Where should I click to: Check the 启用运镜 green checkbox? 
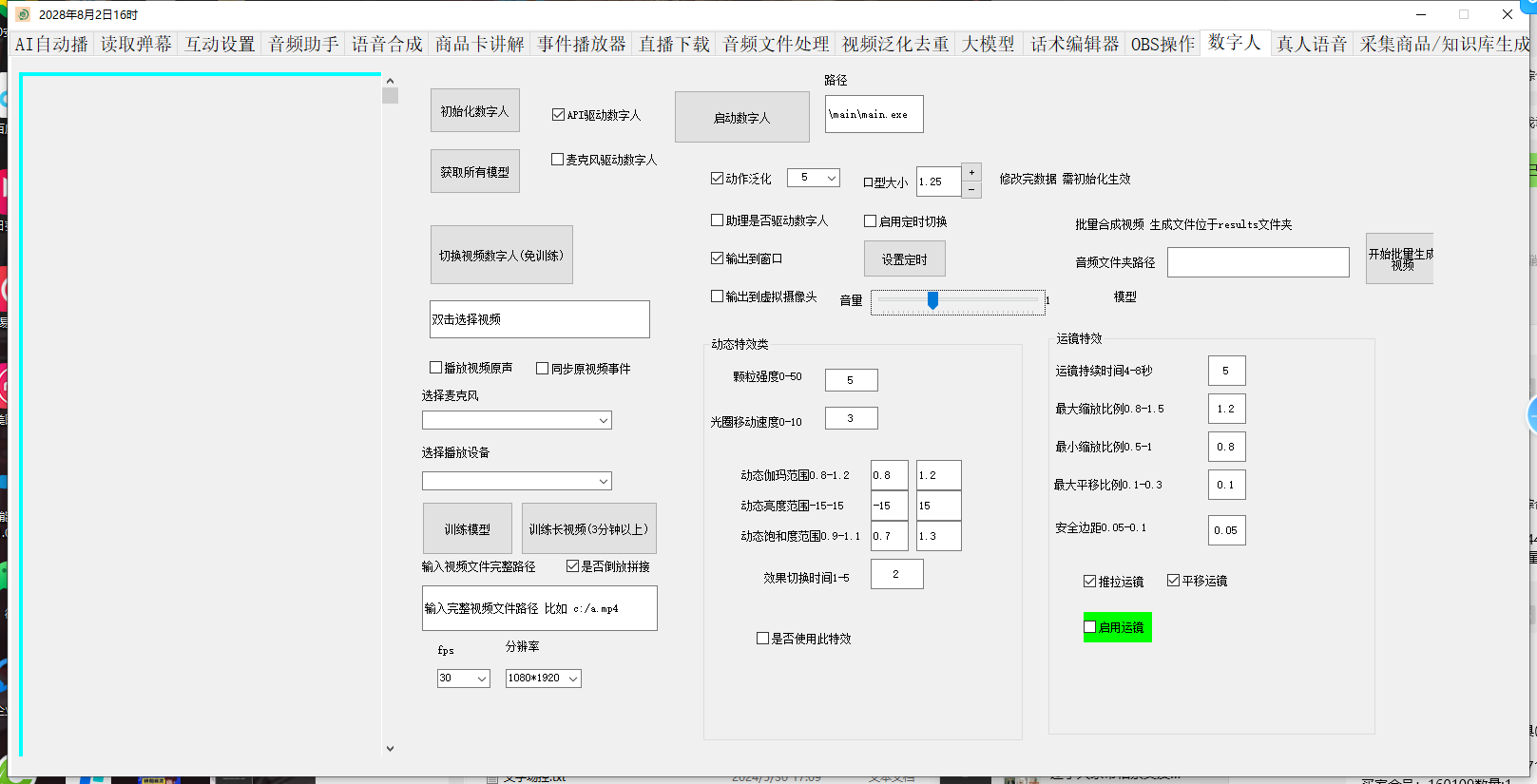[1090, 627]
